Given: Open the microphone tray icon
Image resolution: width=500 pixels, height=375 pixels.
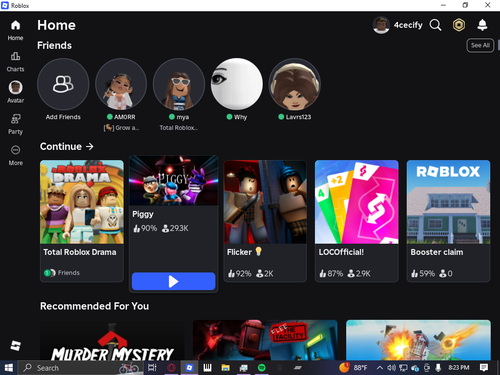Looking at the screenshot, I should (438, 368).
